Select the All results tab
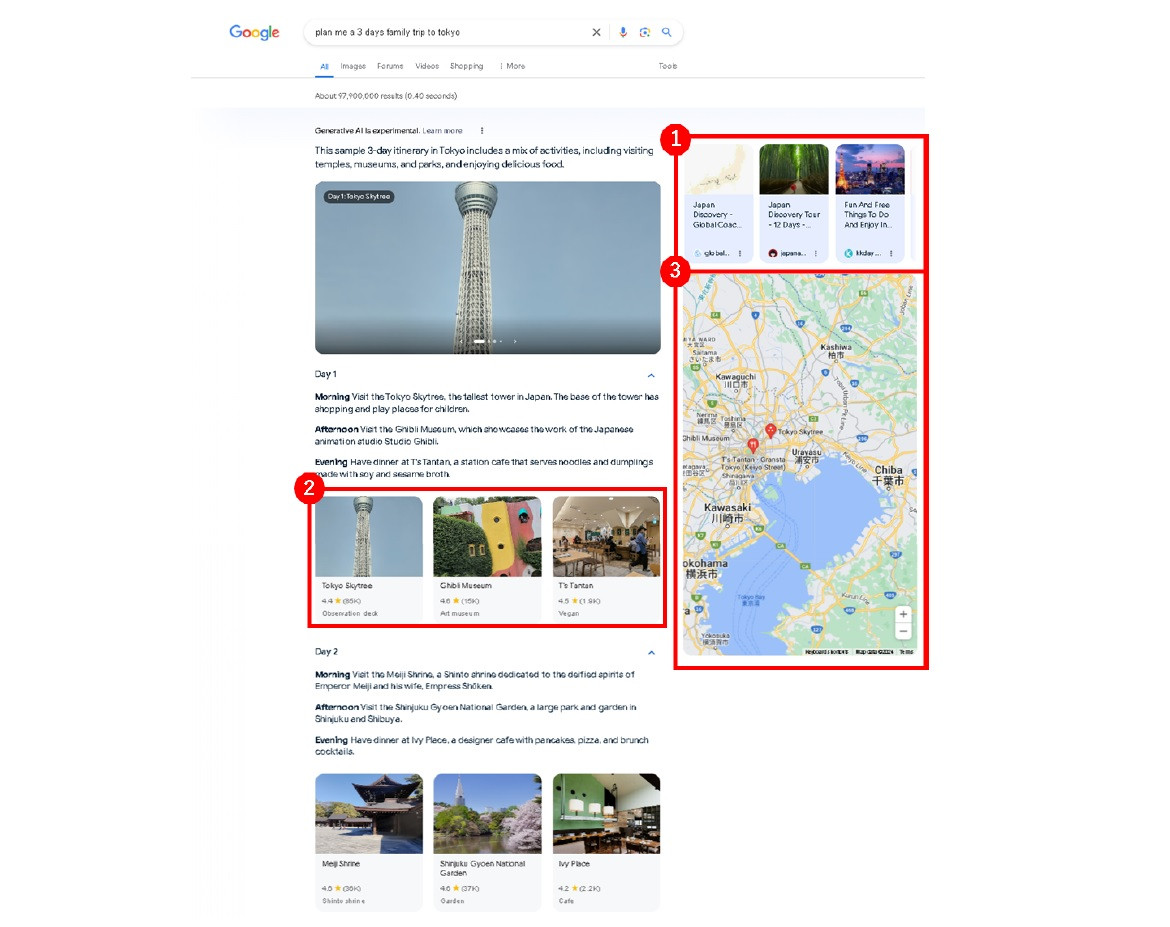 click(x=325, y=66)
